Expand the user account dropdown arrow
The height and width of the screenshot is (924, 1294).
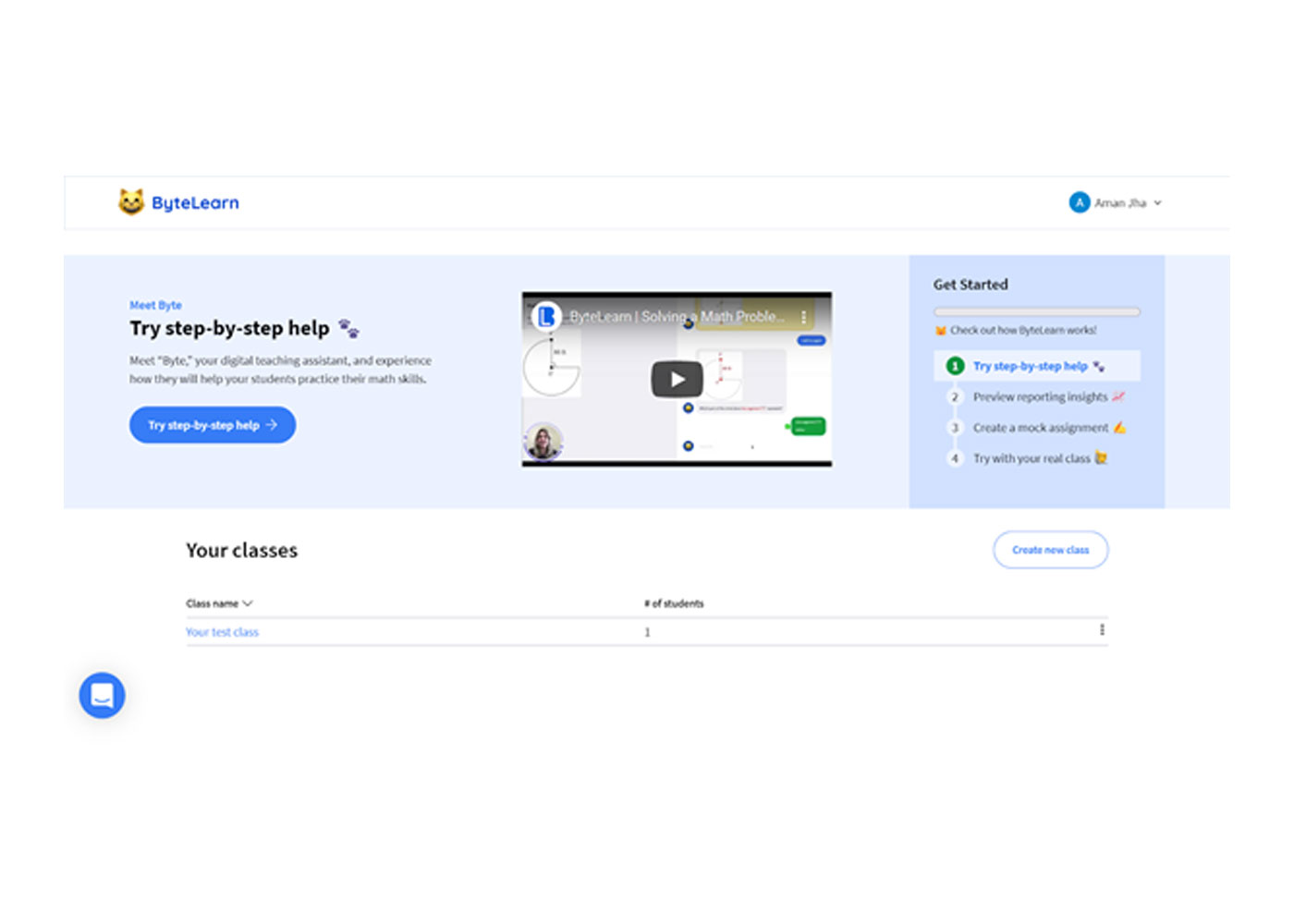coord(1157,203)
